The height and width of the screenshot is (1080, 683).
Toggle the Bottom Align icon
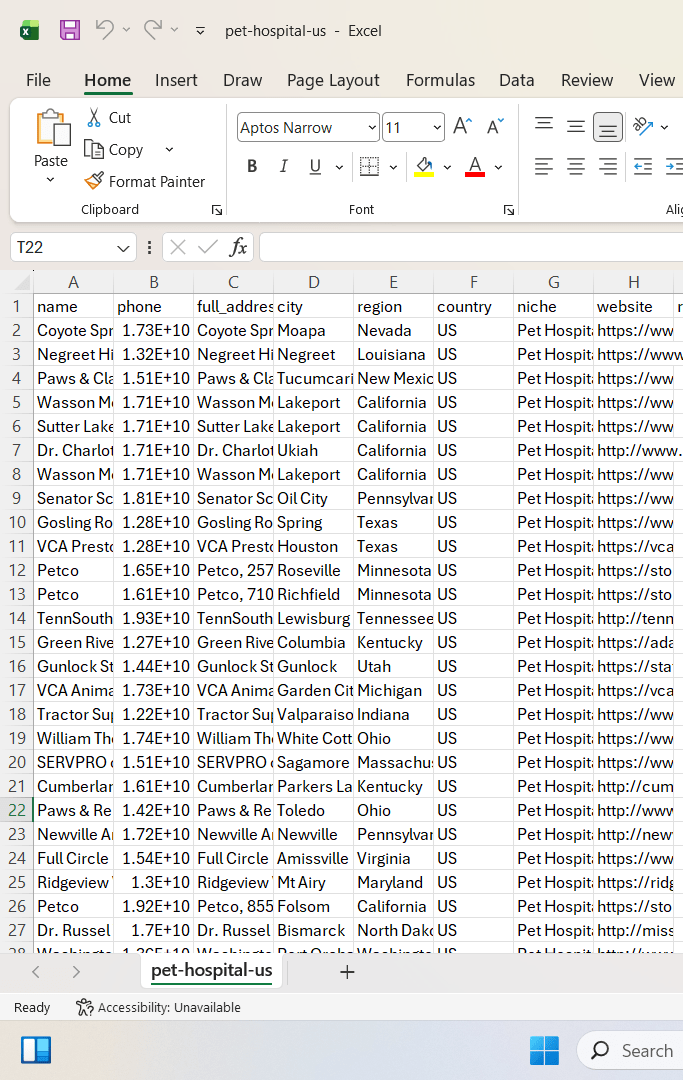tap(608, 127)
